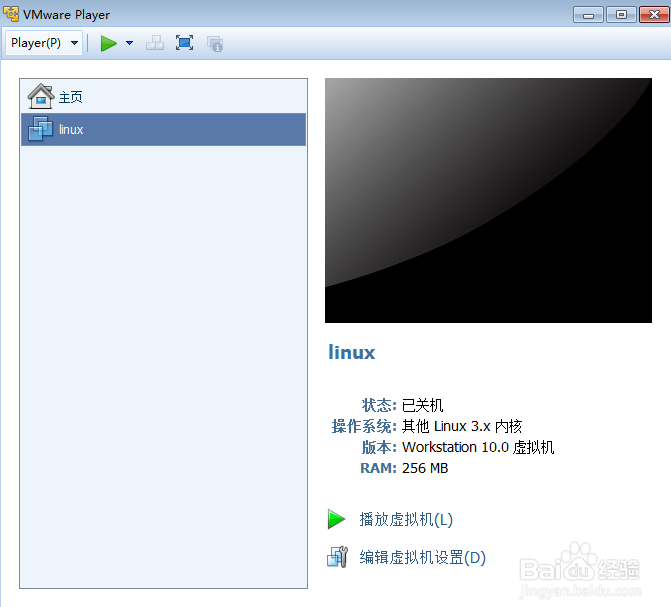671x607 pixels.
Task: Select the linux virtual machine text in list
Action: coord(71,129)
